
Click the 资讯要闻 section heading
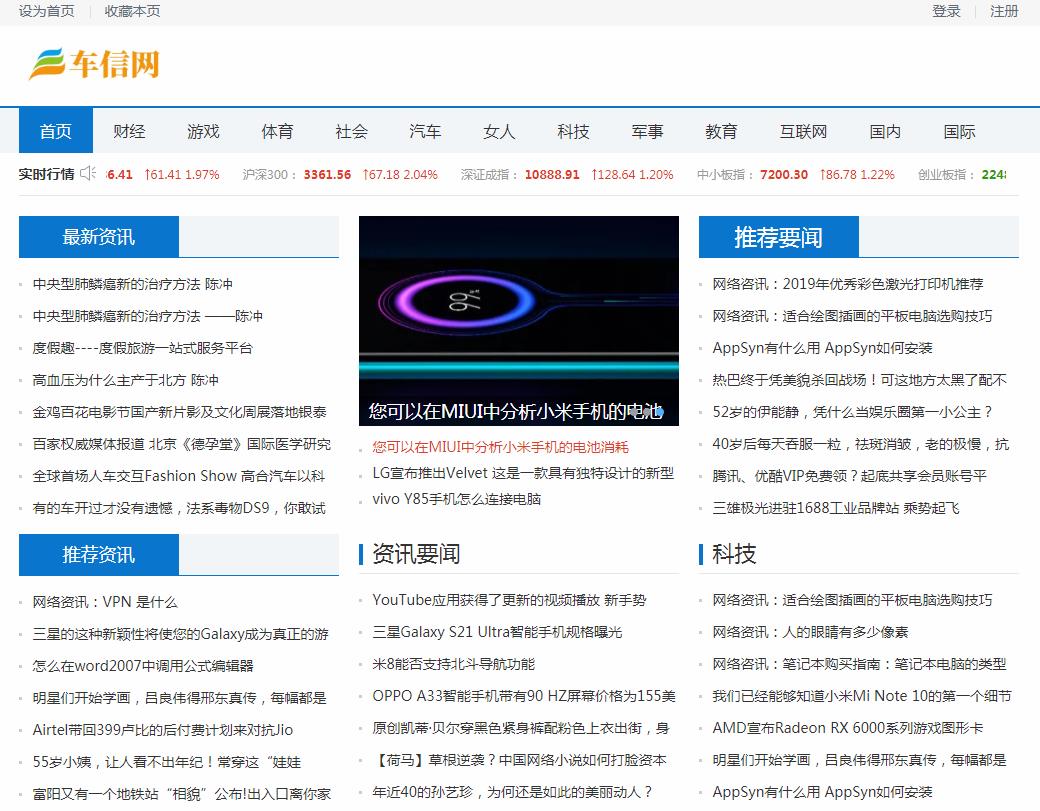tap(416, 554)
